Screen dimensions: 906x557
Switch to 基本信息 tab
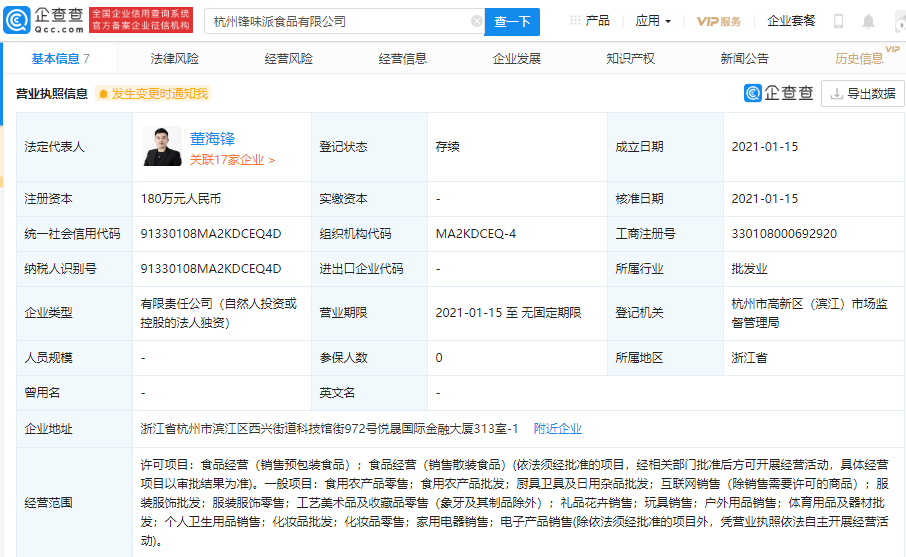coord(60,58)
